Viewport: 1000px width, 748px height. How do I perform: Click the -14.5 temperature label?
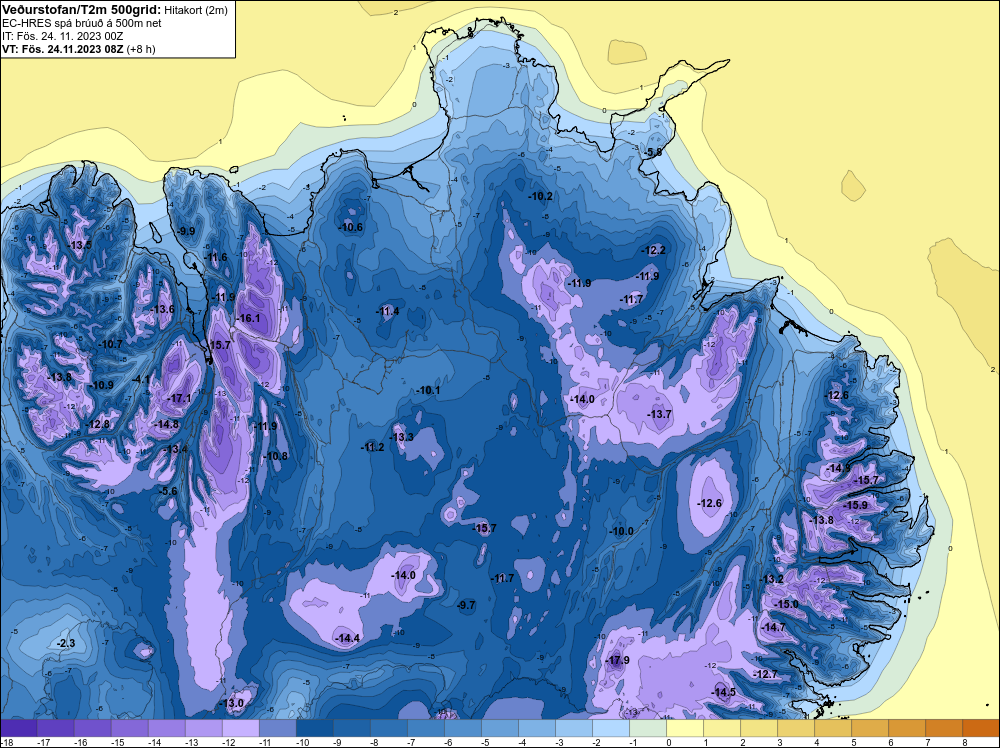pos(724,693)
